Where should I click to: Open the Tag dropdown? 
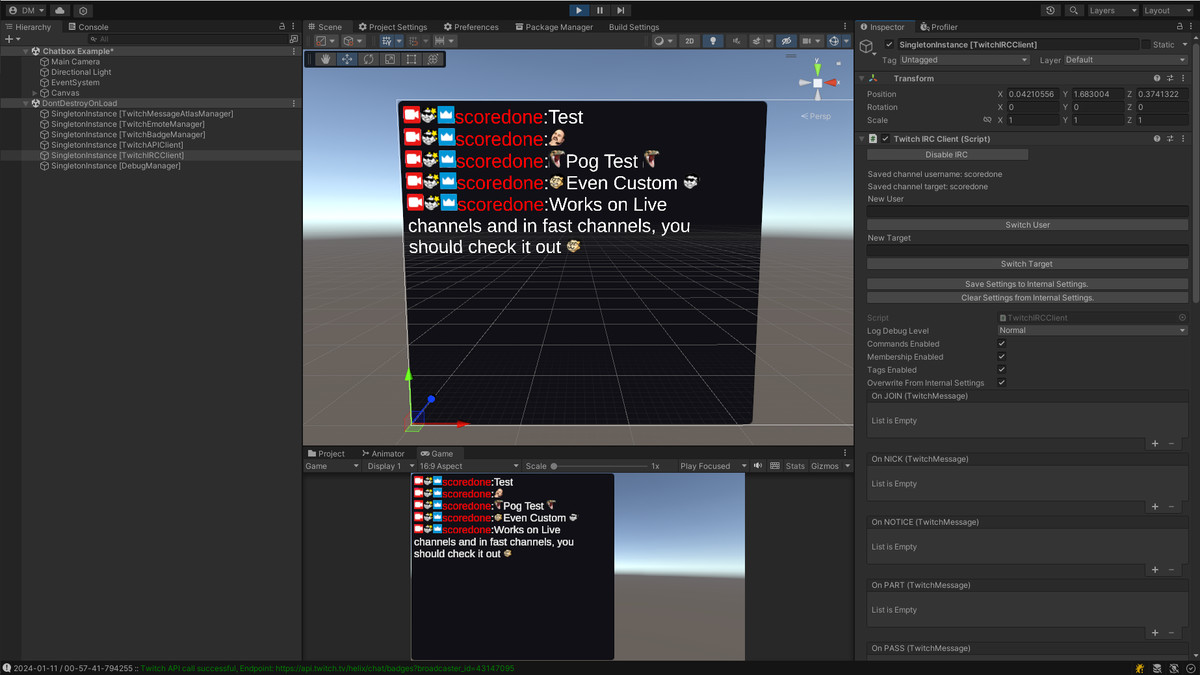click(964, 60)
